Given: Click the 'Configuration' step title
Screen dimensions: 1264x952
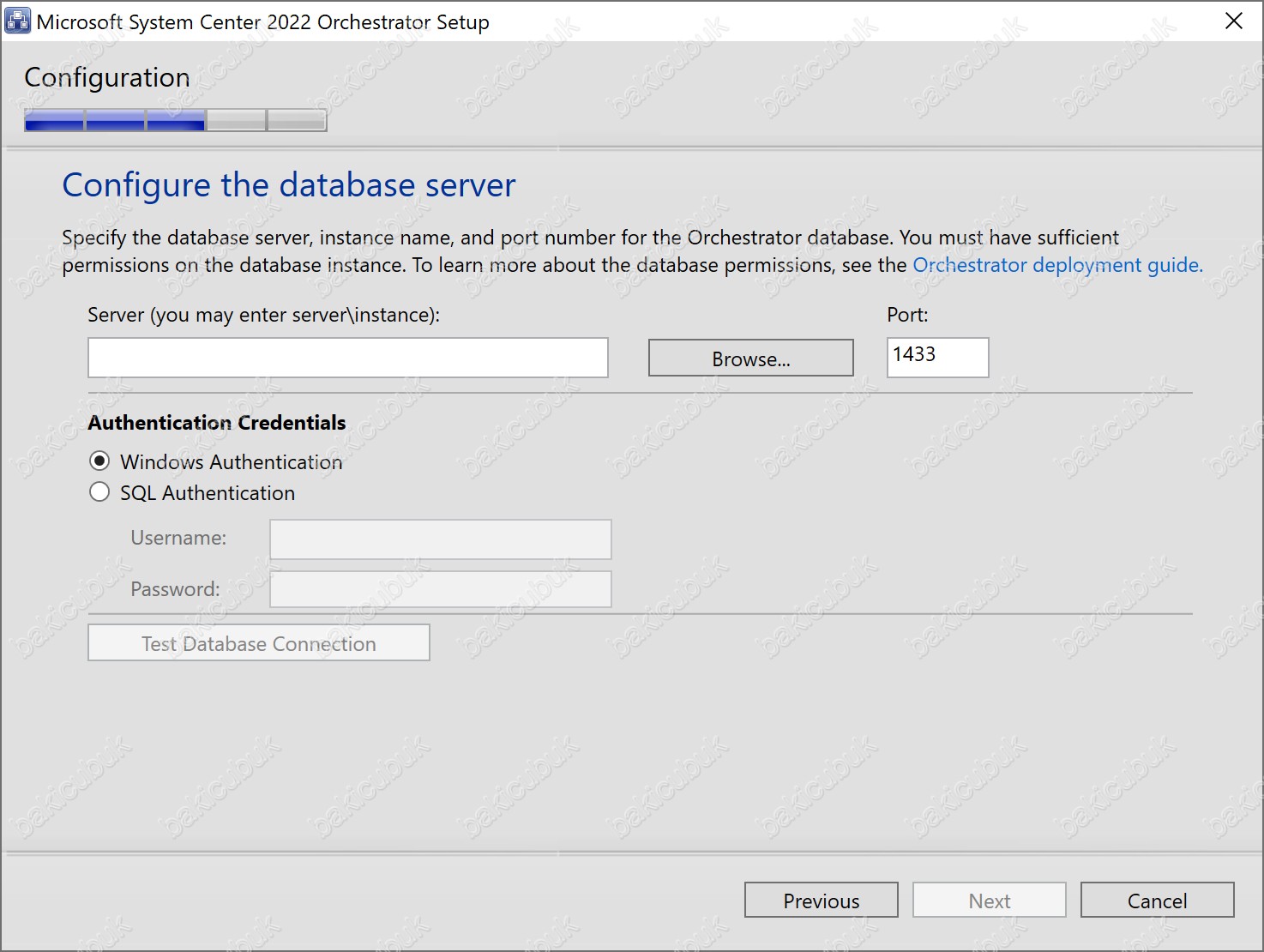Looking at the screenshot, I should [107, 78].
